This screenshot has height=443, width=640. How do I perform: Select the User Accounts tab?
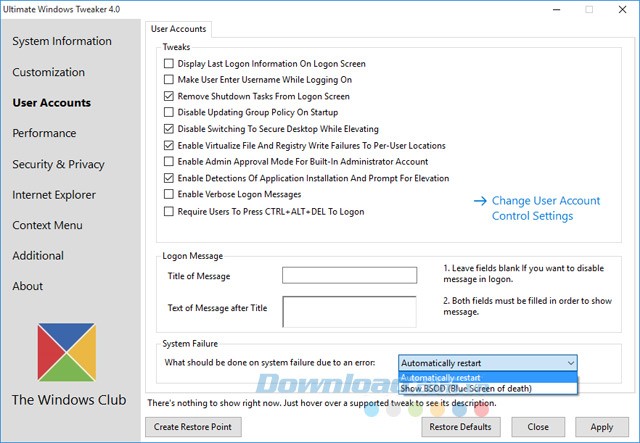[178, 29]
